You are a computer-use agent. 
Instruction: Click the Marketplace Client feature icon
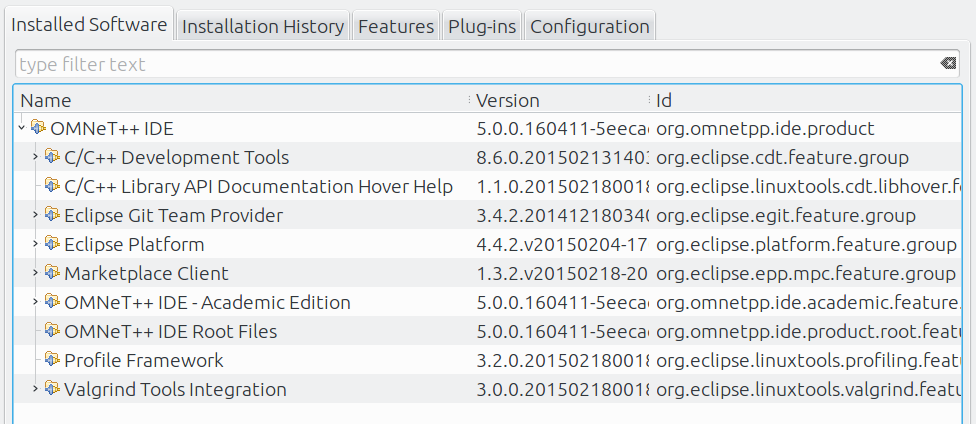pyautogui.click(x=52, y=273)
